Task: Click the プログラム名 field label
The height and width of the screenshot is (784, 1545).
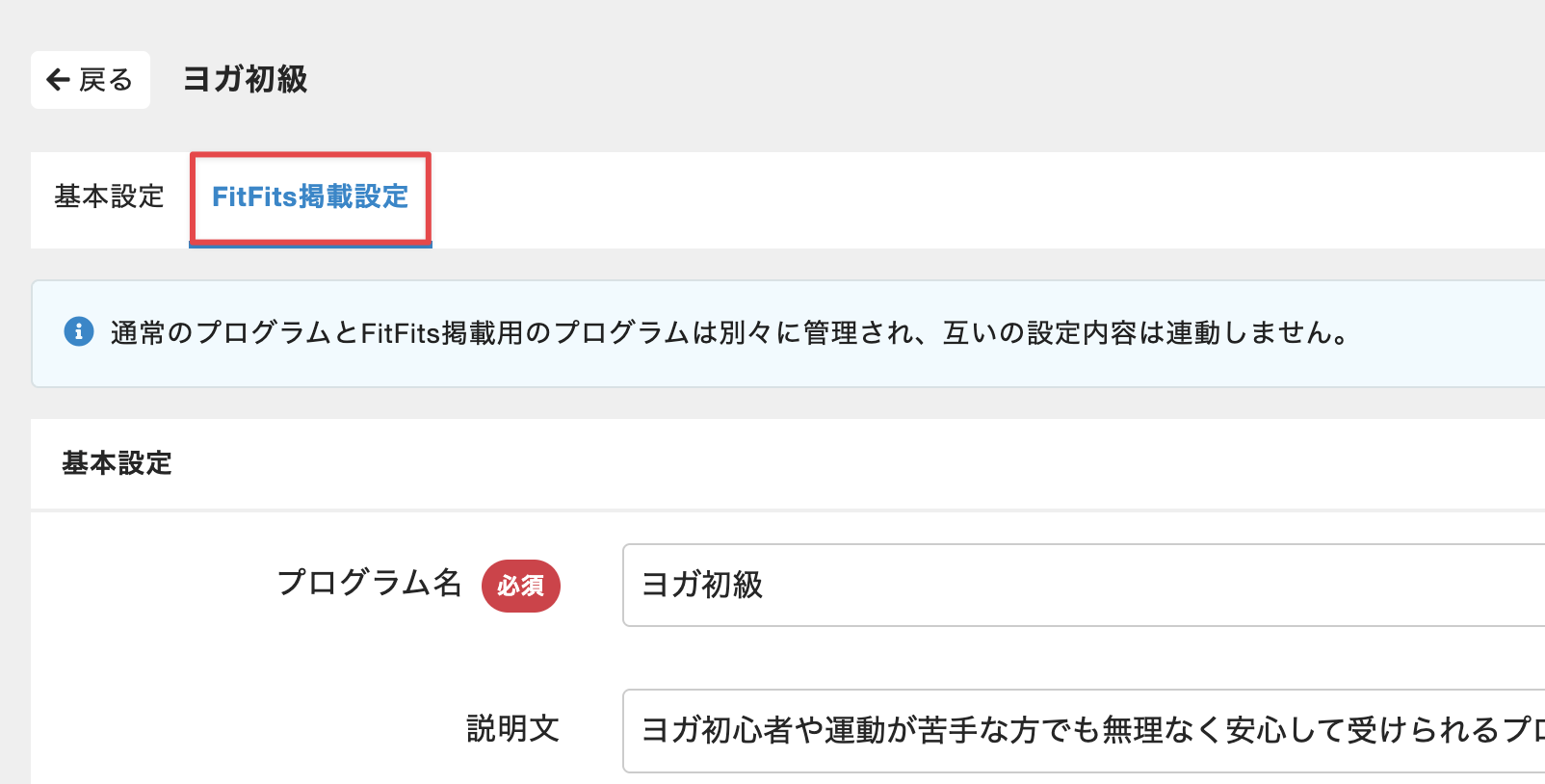Action: [x=369, y=584]
